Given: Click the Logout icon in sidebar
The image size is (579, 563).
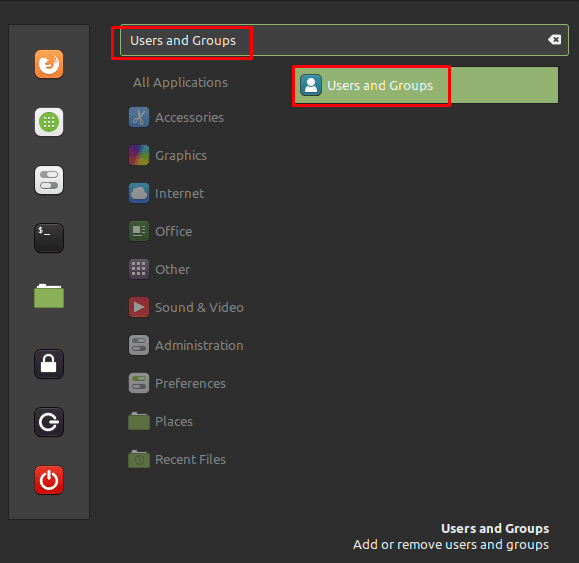Looking at the screenshot, I should [49, 422].
